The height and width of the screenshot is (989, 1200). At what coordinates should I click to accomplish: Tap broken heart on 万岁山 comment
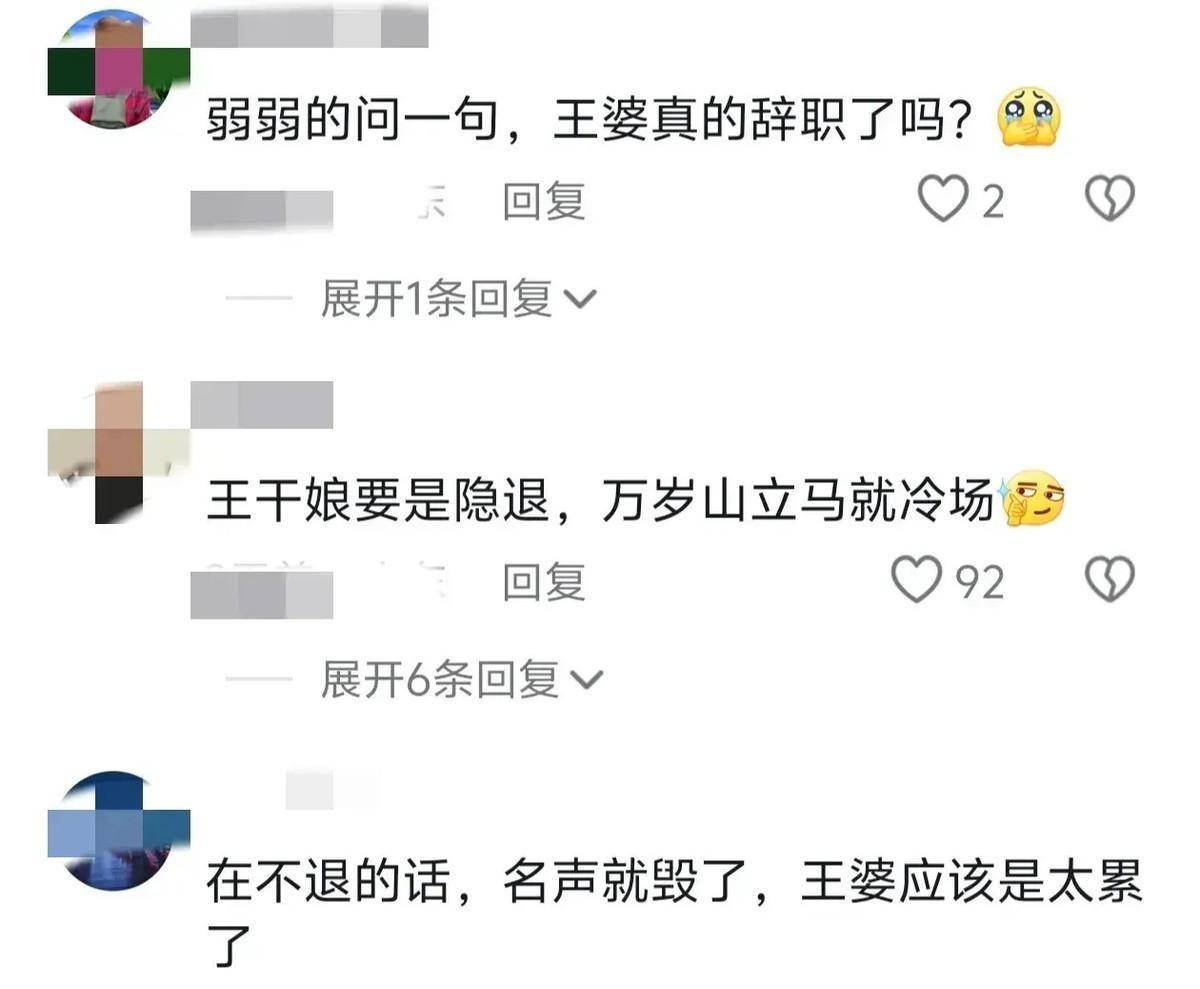1110,580
